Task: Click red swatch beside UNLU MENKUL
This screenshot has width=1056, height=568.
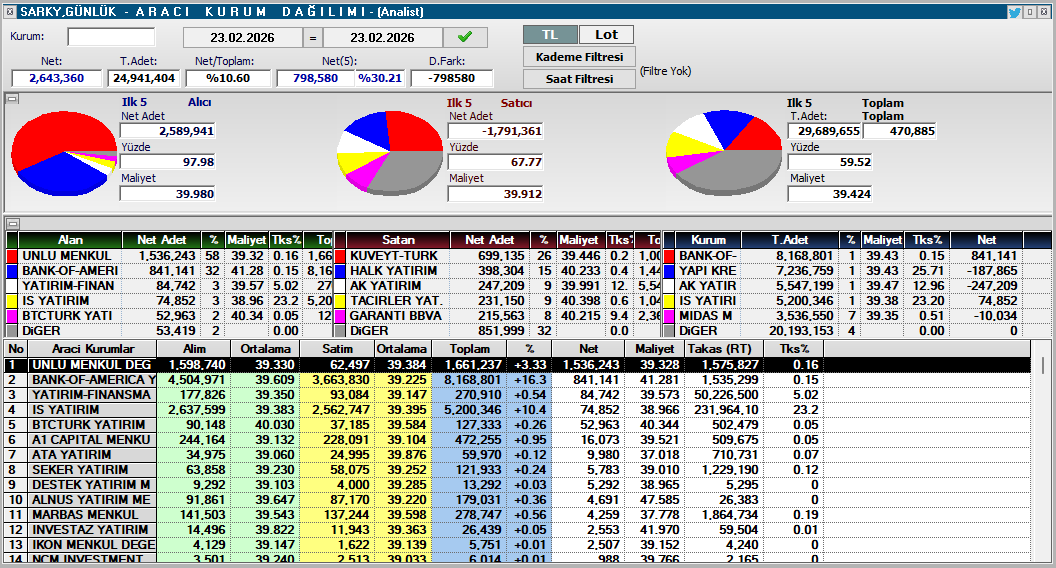Action: [11, 256]
